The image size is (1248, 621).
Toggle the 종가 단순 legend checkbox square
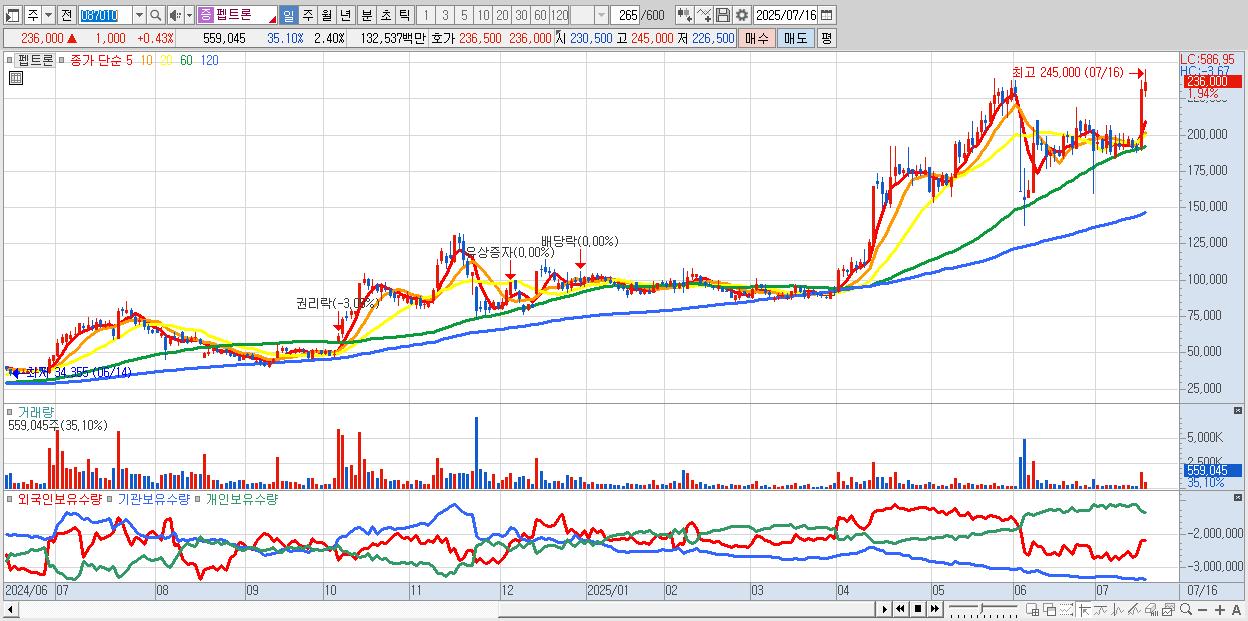pos(62,61)
